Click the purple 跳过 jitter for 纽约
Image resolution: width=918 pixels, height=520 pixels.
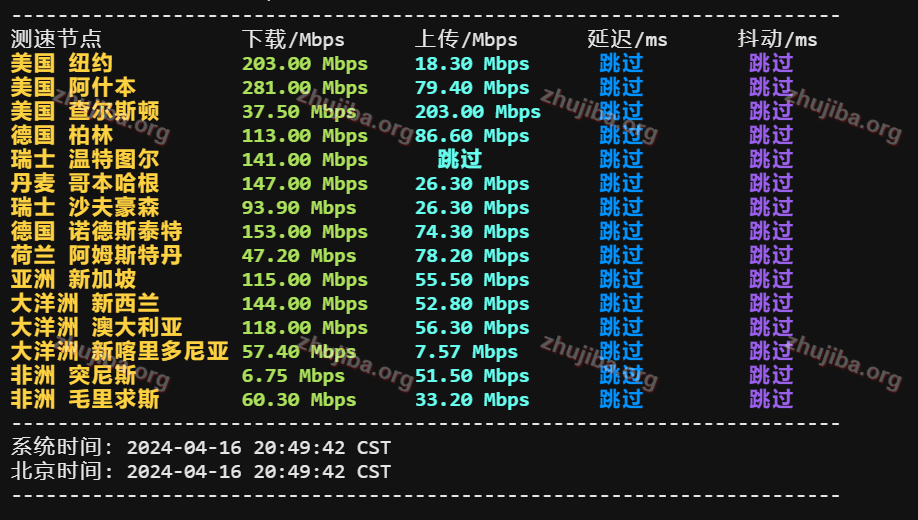pos(771,63)
